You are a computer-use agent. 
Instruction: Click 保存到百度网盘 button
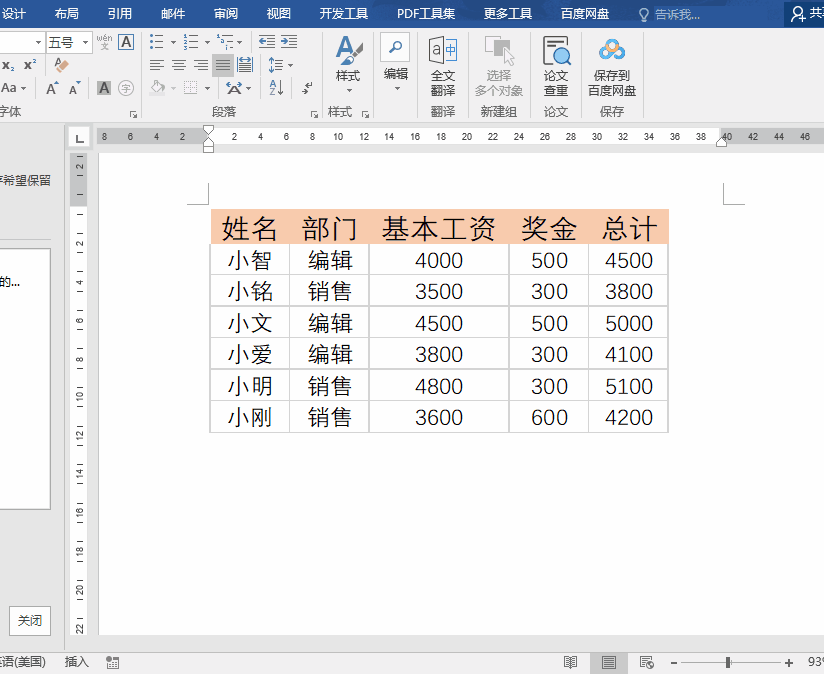612,68
